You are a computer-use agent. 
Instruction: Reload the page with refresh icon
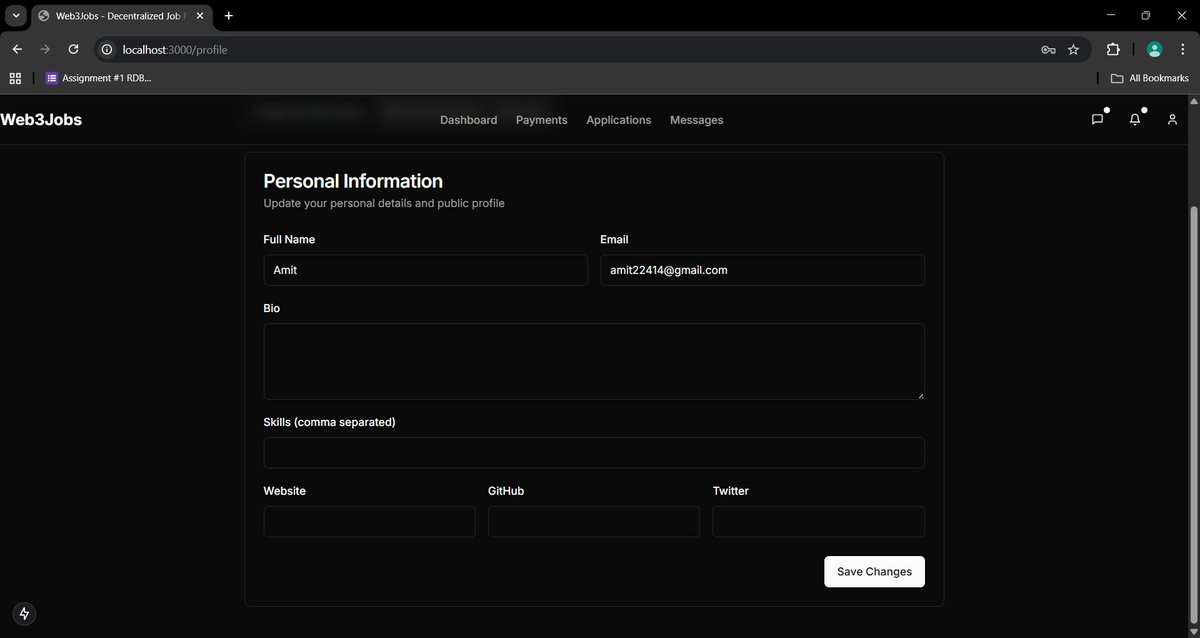[x=73, y=49]
